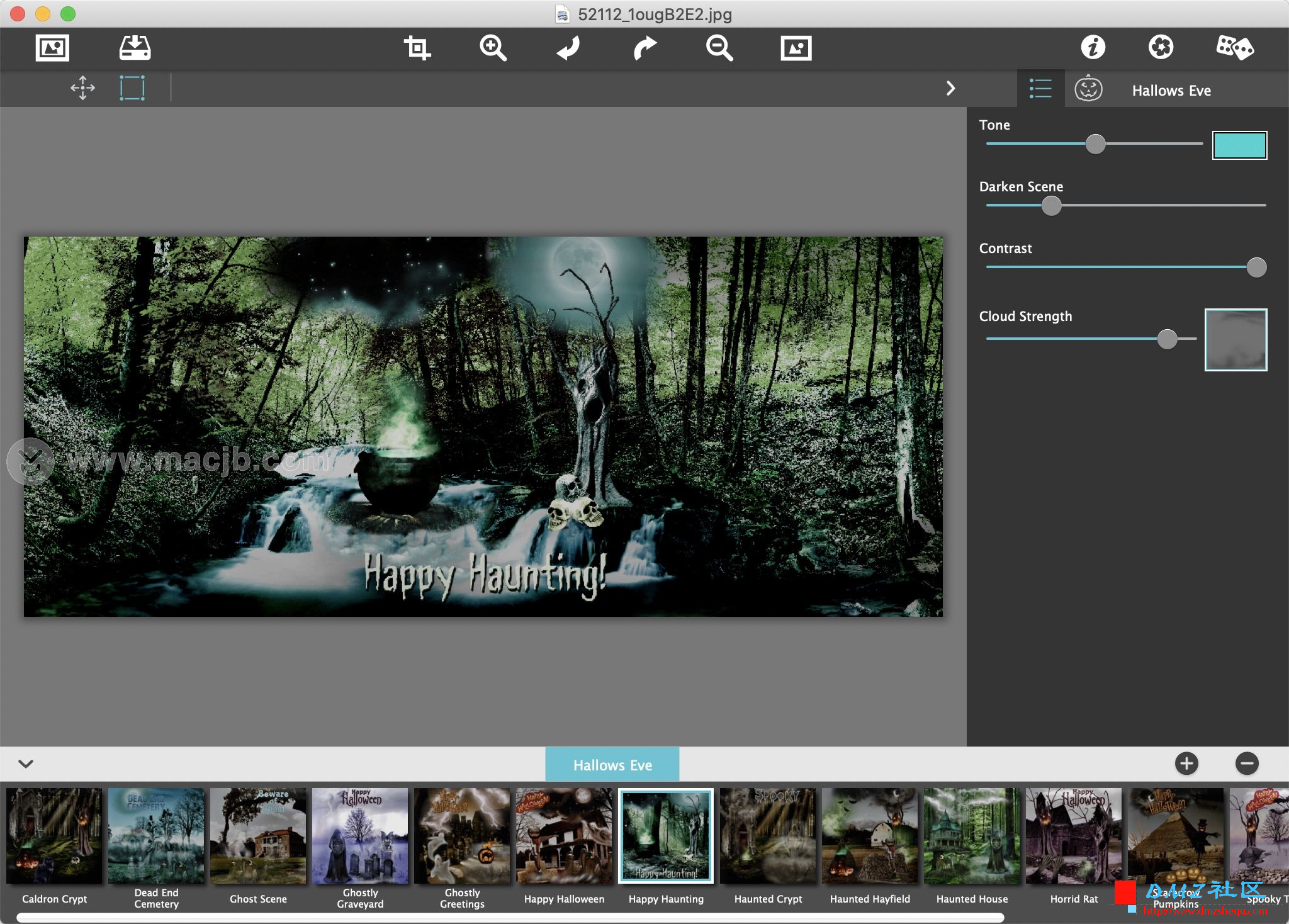
Task: Open the settings gear icon
Action: pos(1161,47)
